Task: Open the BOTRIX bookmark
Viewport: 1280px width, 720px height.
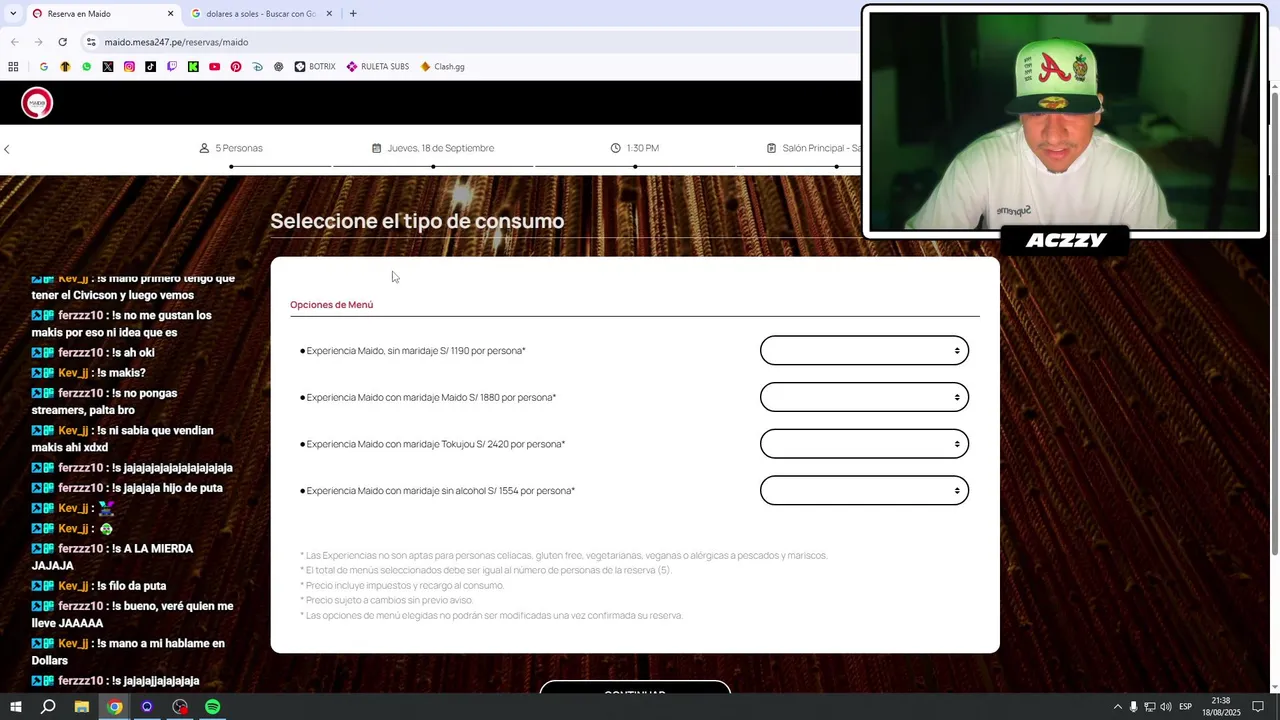Action: [x=315, y=67]
